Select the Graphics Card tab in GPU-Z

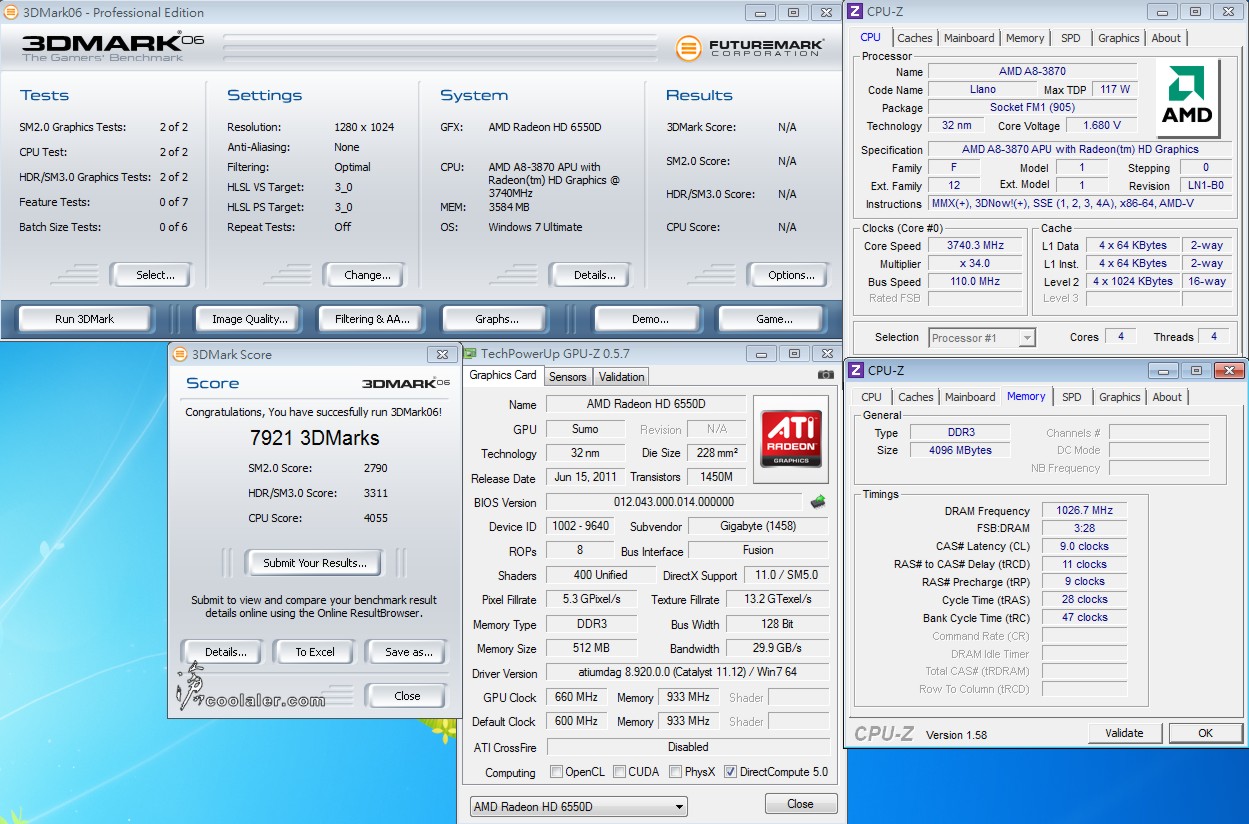[x=503, y=376]
